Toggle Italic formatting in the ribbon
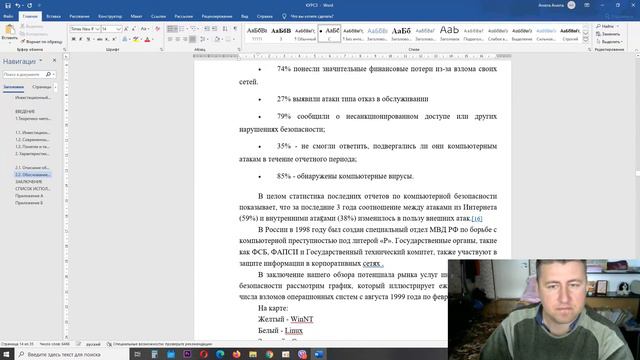This screenshot has width=640, height=360. click(80, 39)
